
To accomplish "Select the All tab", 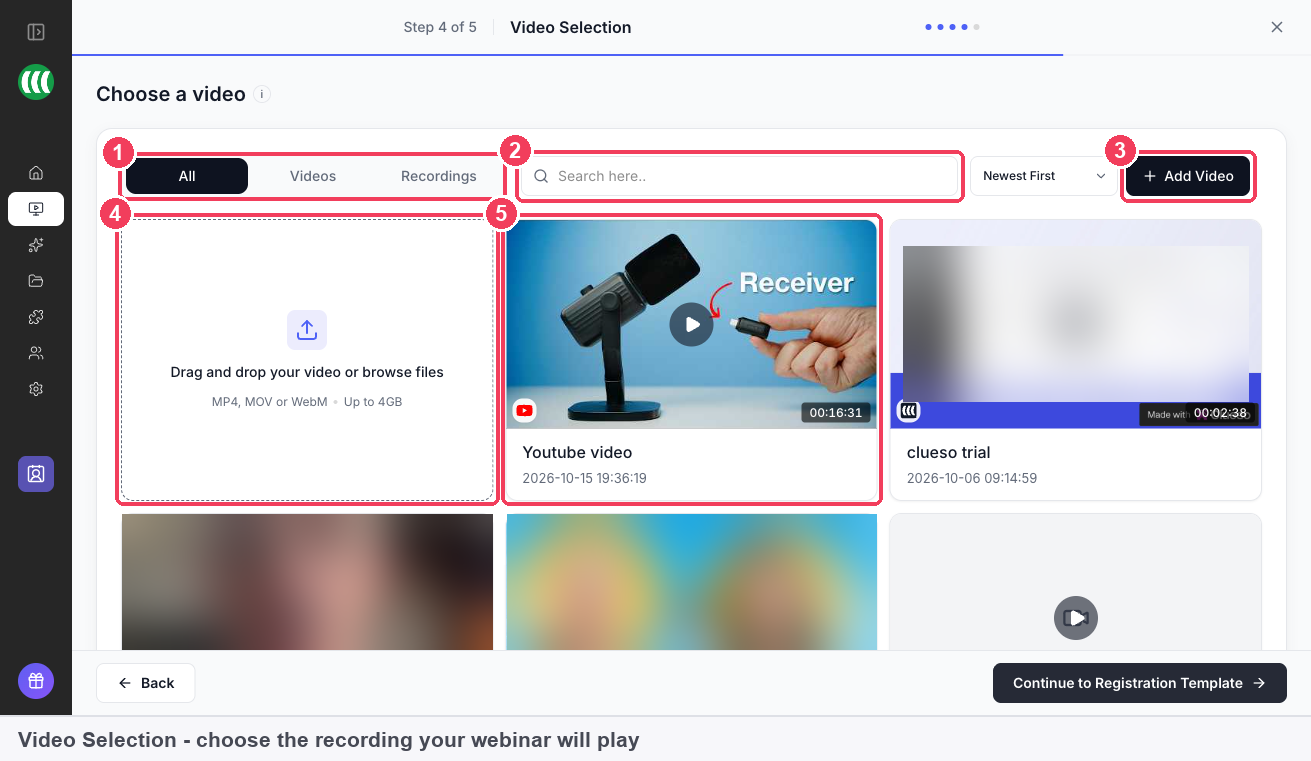I will (187, 176).
